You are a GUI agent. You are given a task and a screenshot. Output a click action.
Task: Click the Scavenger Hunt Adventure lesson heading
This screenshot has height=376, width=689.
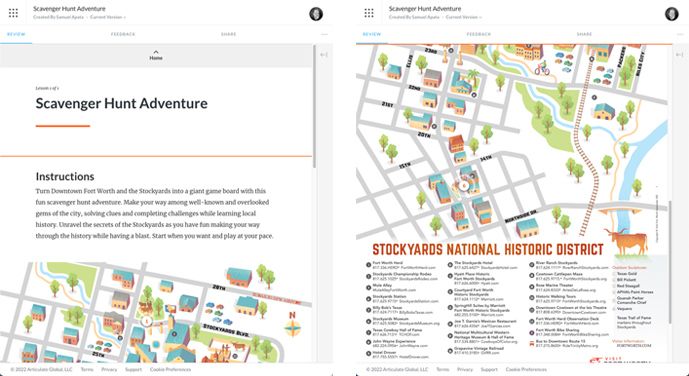pos(122,103)
